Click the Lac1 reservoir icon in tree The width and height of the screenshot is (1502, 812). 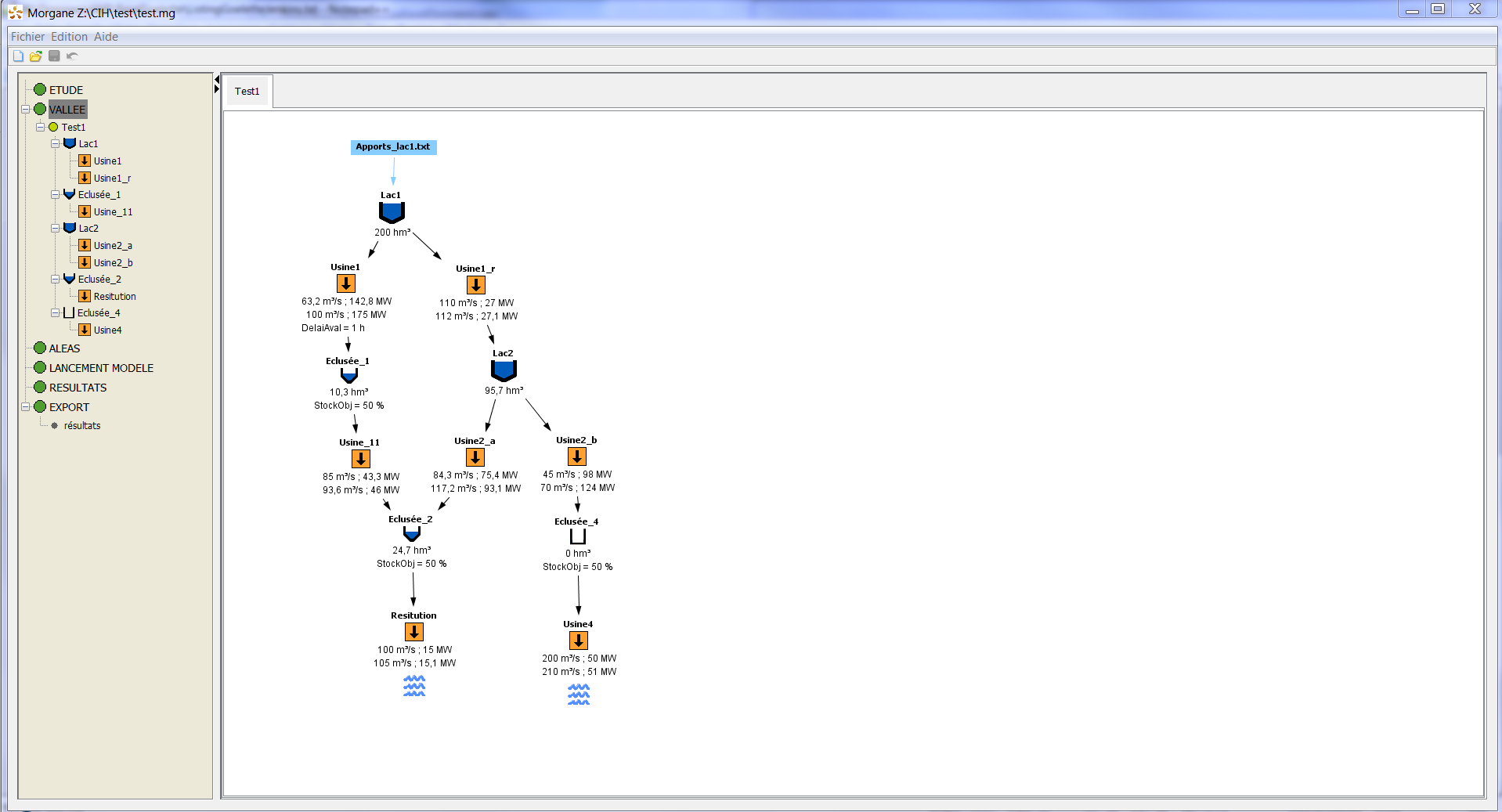pos(70,143)
